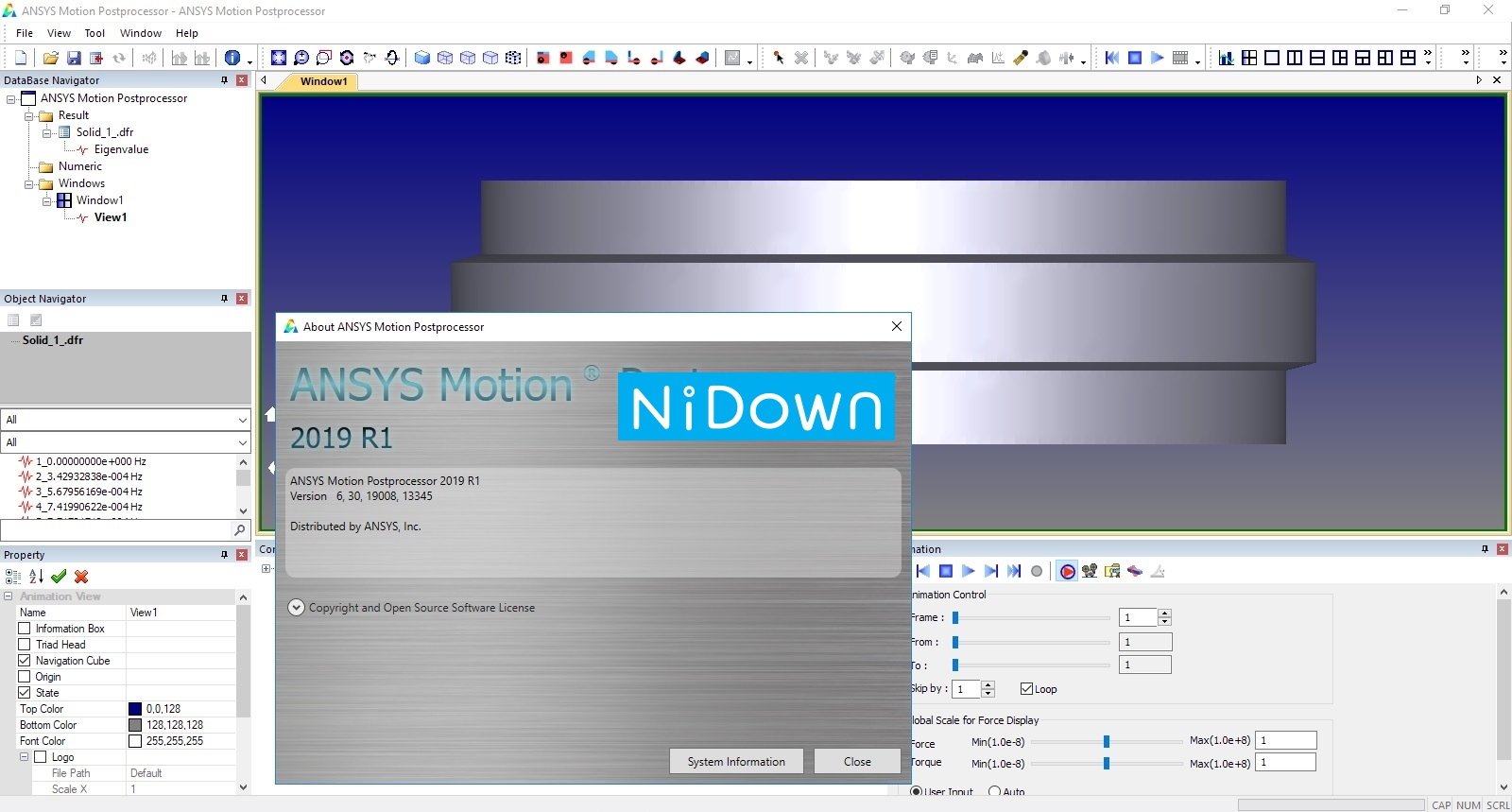Image resolution: width=1512 pixels, height=812 pixels.
Task: Select the User Input radio button
Action: click(916, 792)
